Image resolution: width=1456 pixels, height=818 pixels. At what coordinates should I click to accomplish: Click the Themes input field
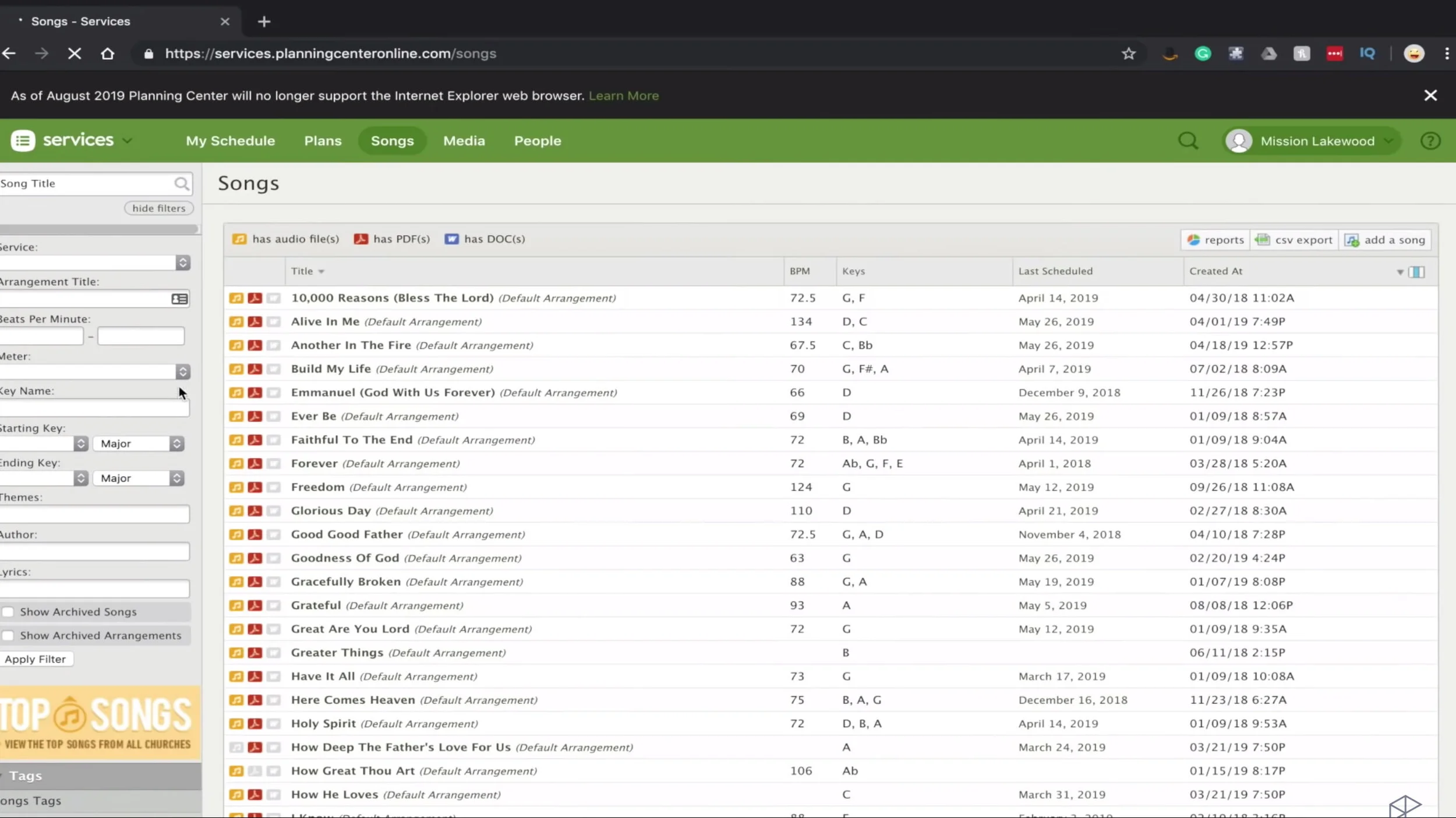point(94,514)
